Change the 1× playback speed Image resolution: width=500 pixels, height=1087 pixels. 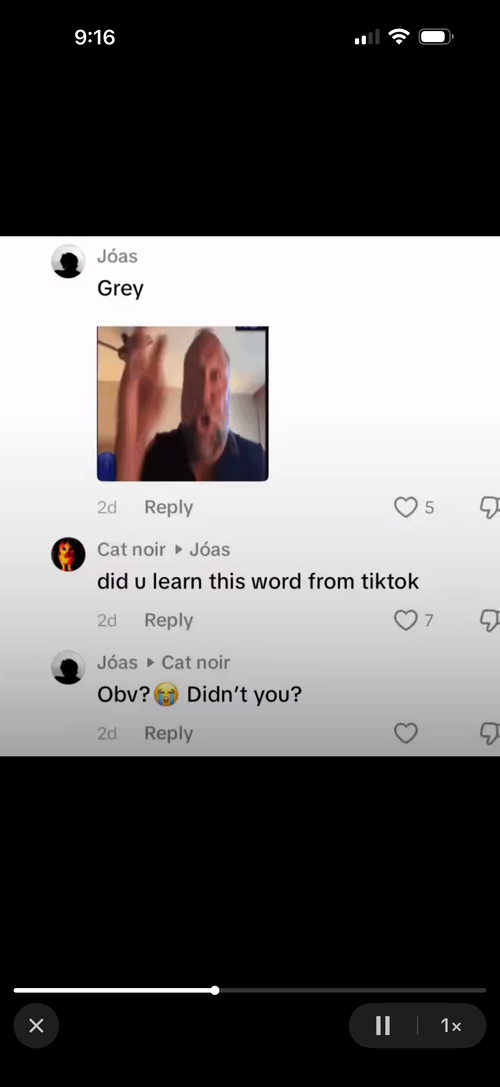pos(451,1026)
